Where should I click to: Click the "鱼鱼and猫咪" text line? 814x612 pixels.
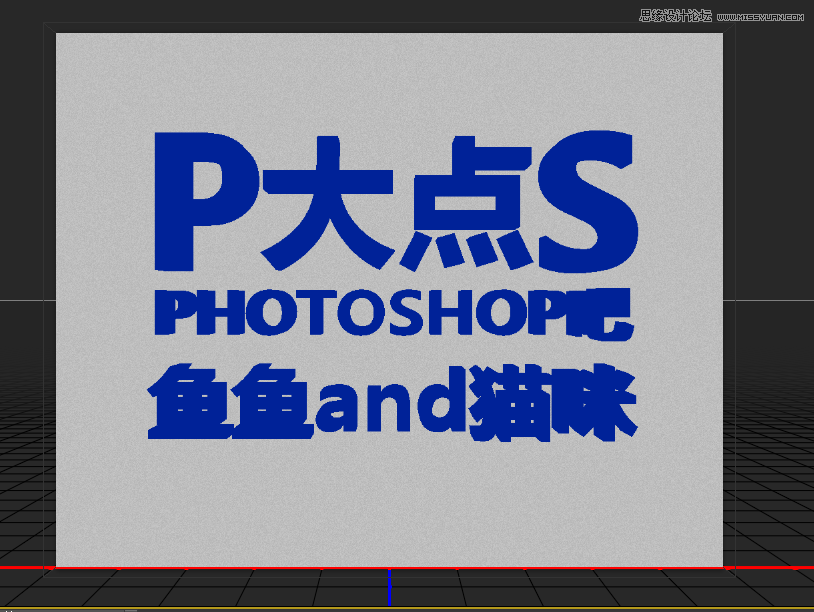(x=392, y=402)
